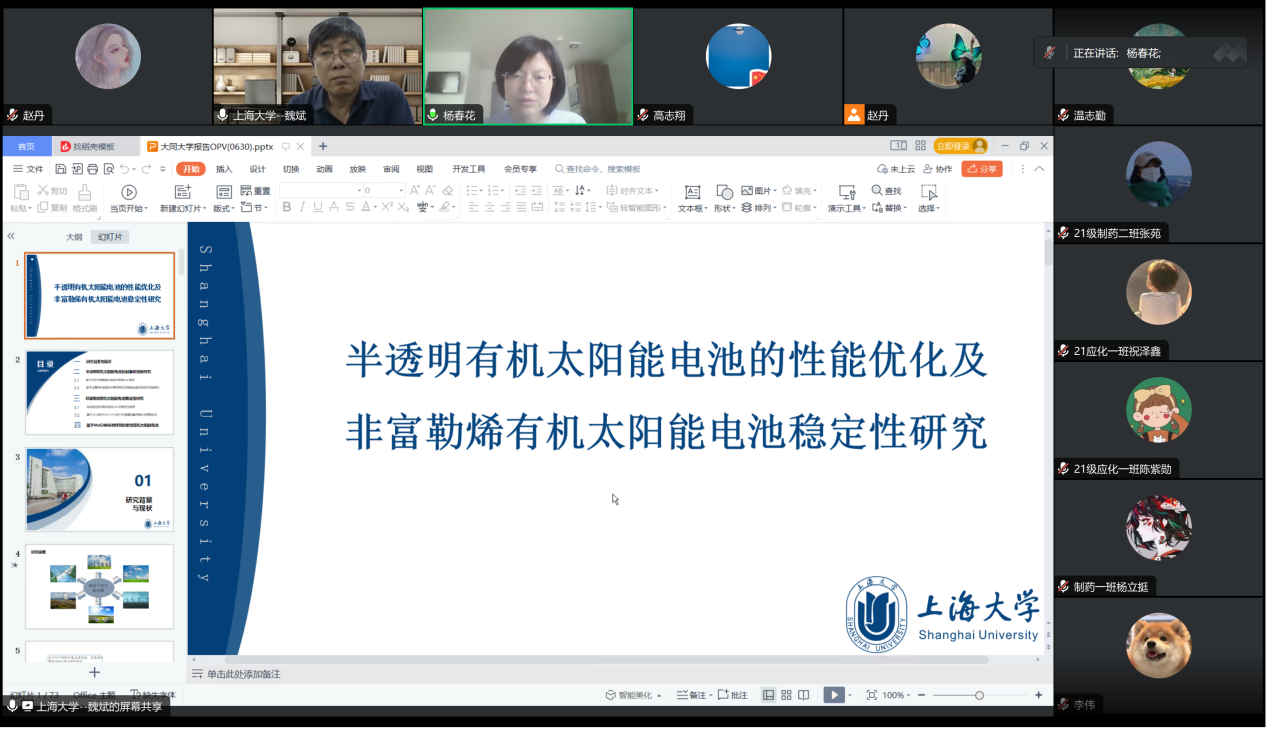Open the zoom percentage 100% dropdown
This screenshot has height=732, width=1269.
click(x=898, y=695)
